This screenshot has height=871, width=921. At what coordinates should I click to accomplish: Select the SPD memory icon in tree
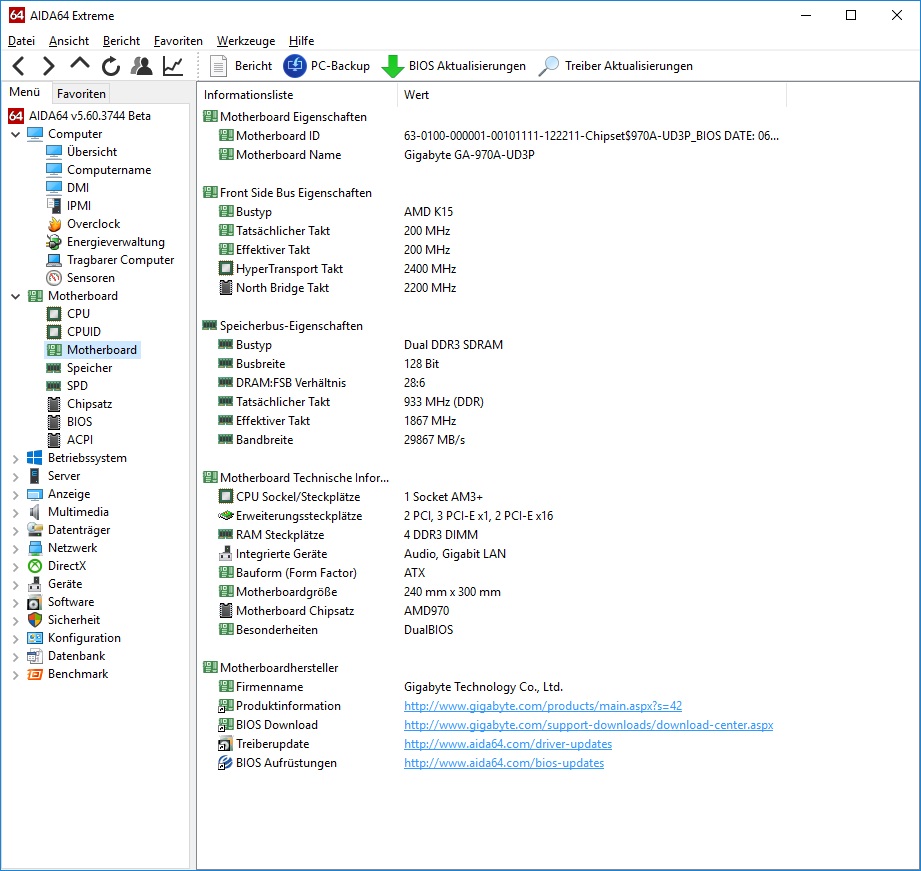(x=54, y=386)
